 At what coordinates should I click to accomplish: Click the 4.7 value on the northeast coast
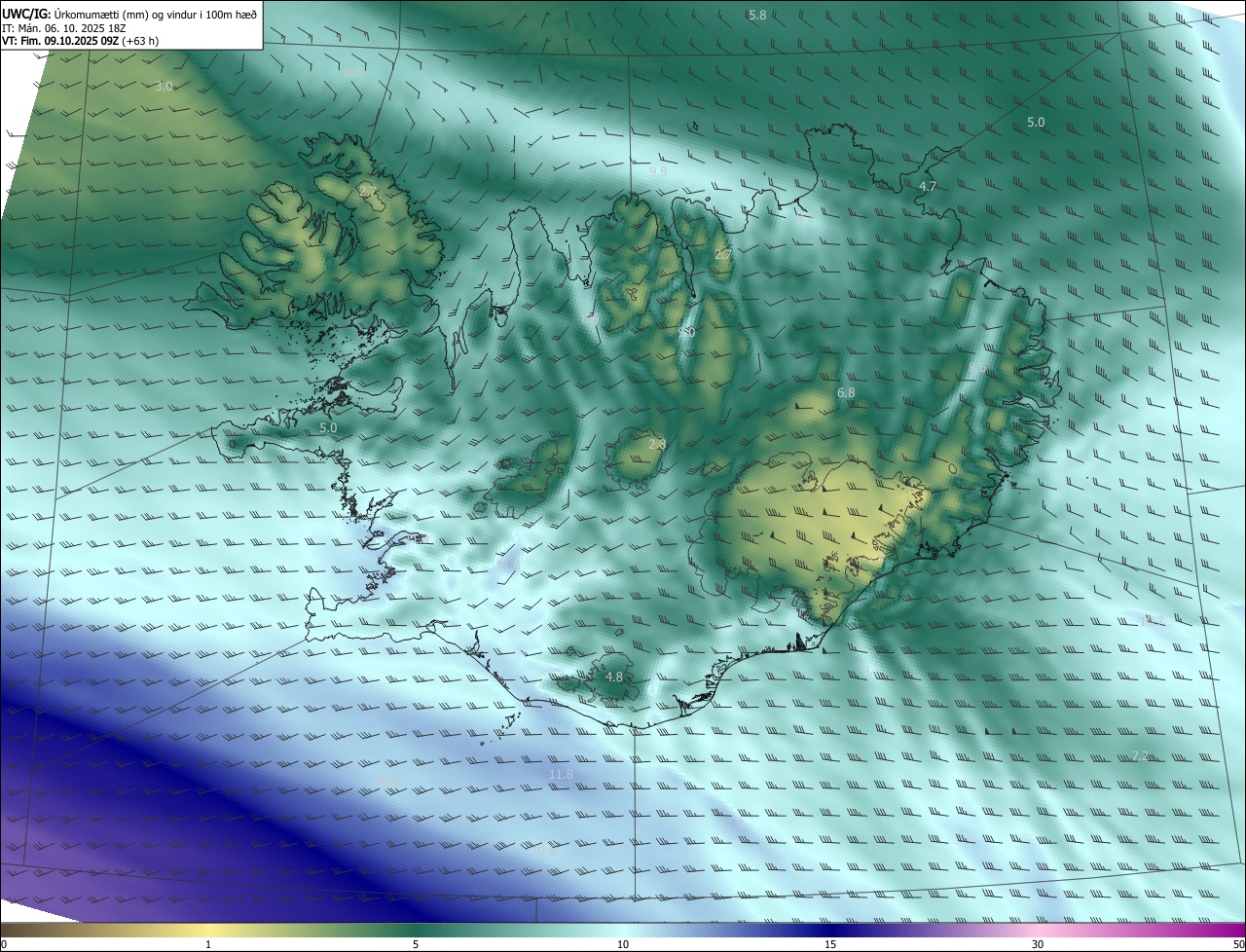(928, 186)
